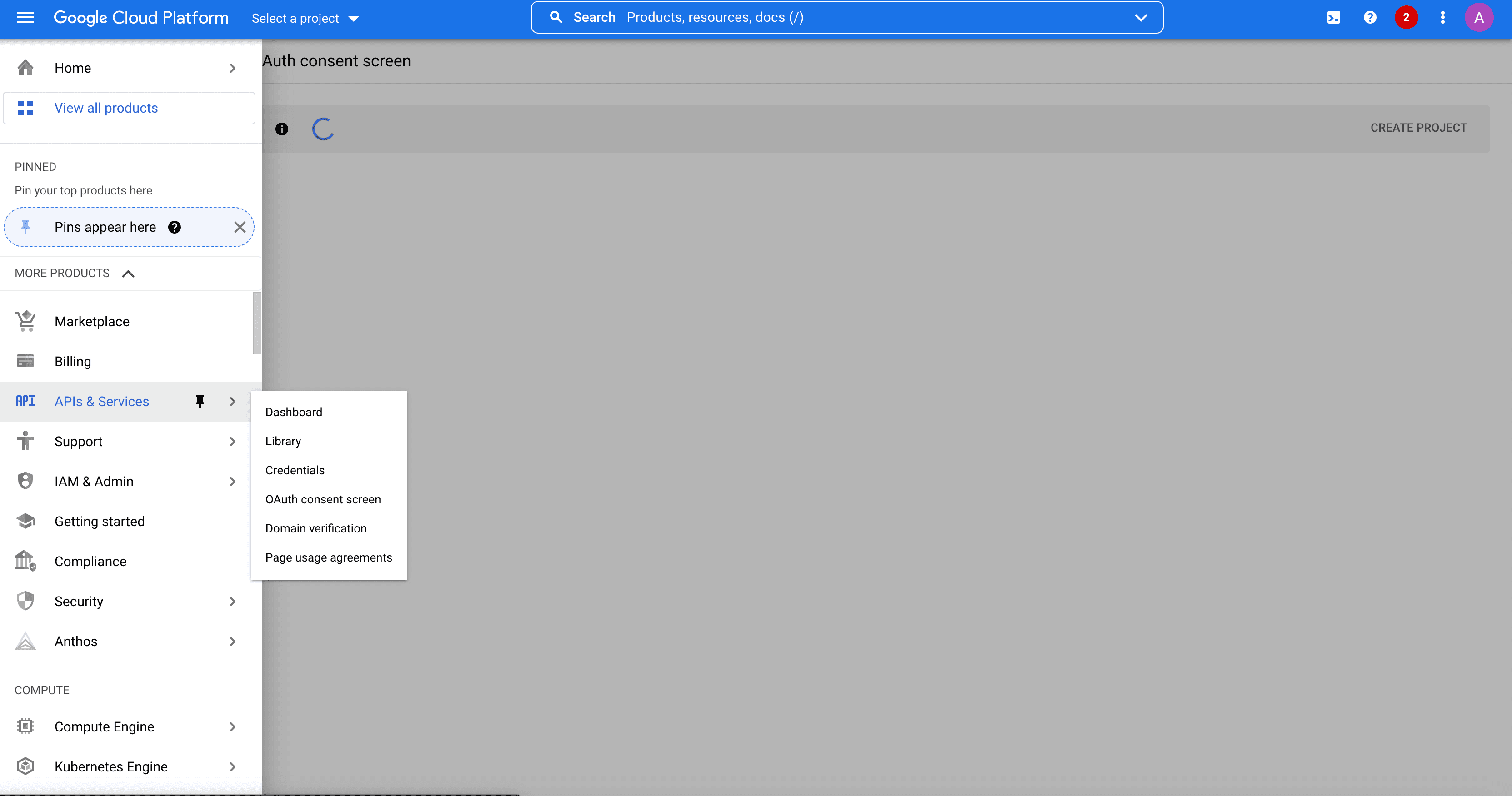This screenshot has height=796, width=1512.
Task: Click the IAM & Admin icon
Action: click(x=26, y=481)
